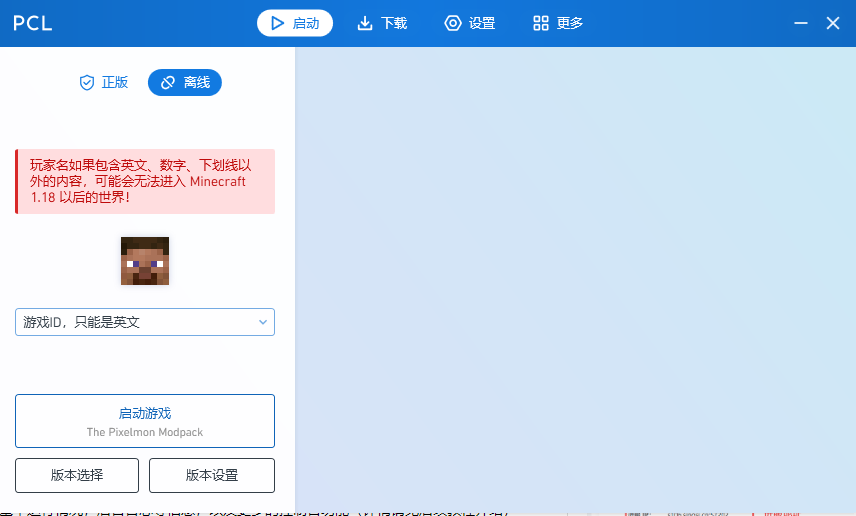Open the 更多 tab
The width and height of the screenshot is (856, 516).
pos(558,23)
